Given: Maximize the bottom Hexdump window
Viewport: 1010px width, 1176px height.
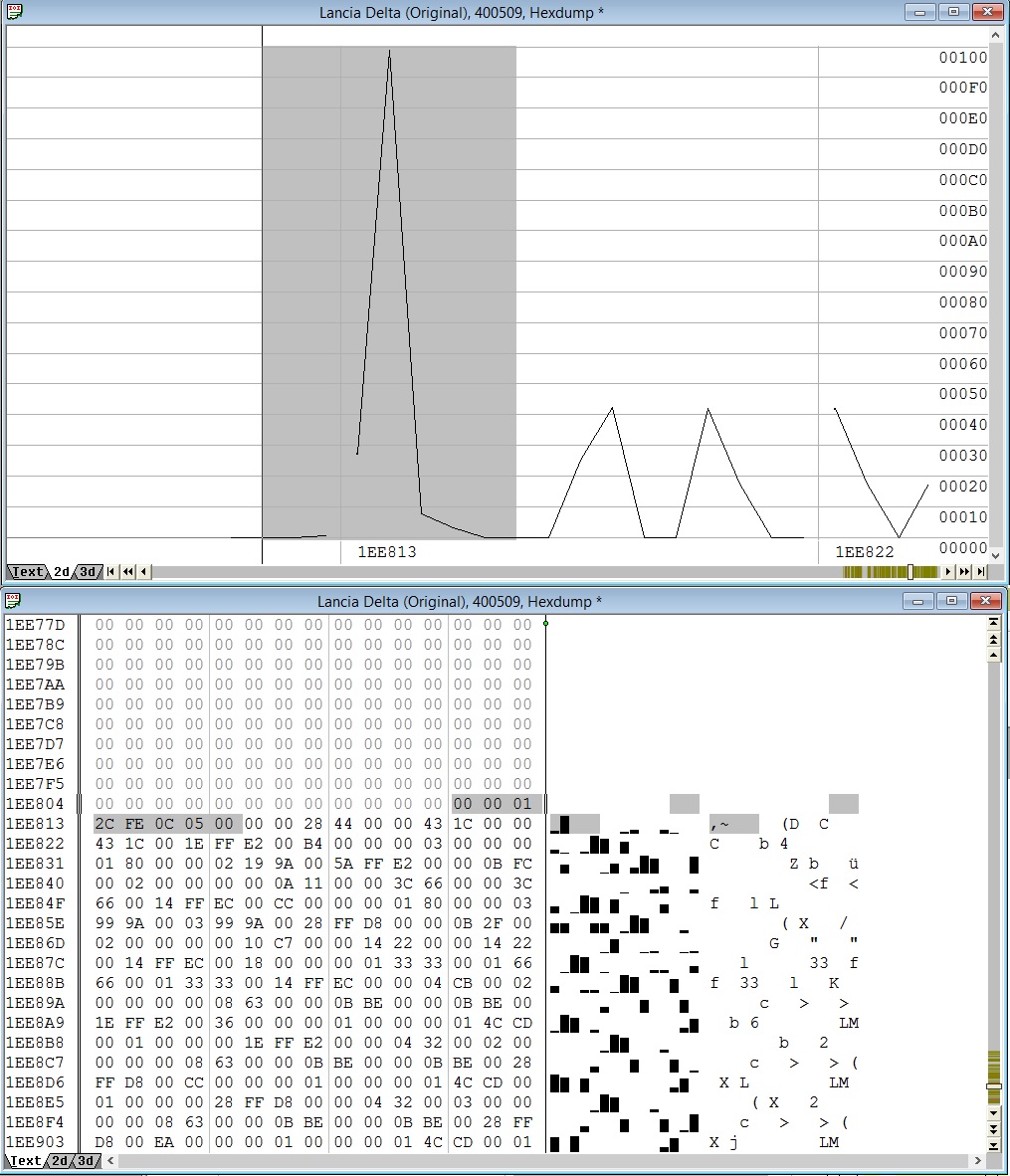Looking at the screenshot, I should coord(951,601).
